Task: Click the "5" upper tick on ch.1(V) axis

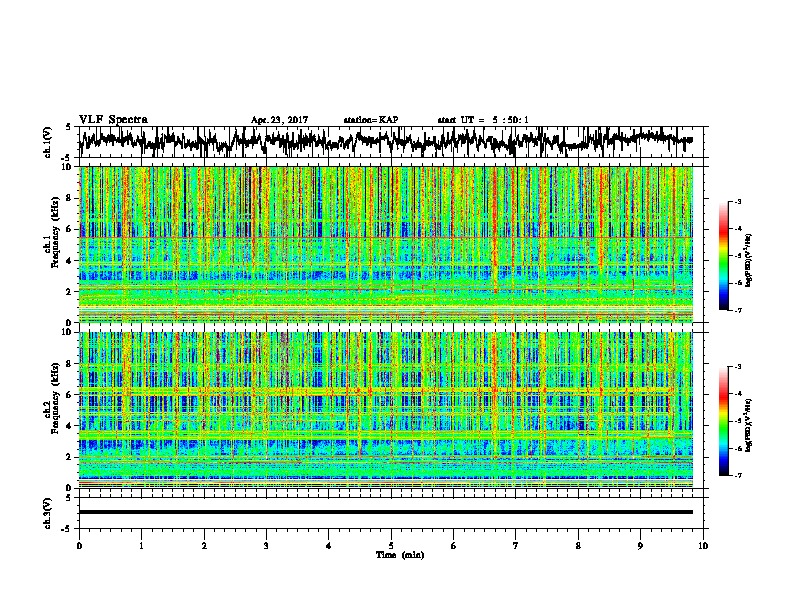Action: [x=68, y=127]
